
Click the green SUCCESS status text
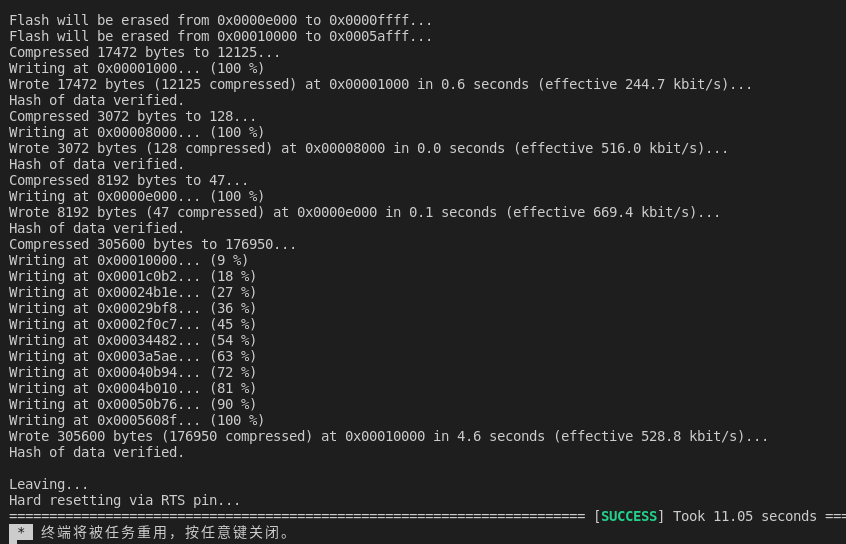[x=629, y=516]
